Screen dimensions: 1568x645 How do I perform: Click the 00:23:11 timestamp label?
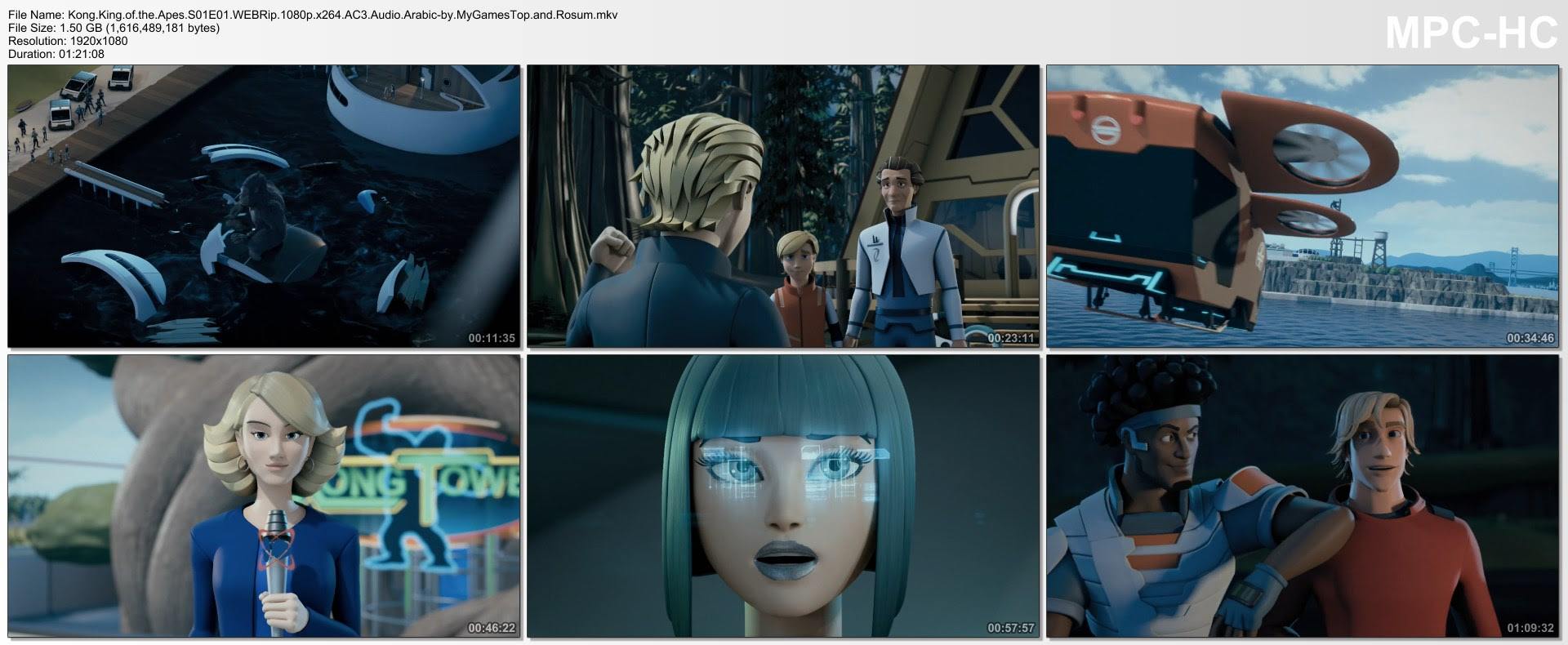[1011, 338]
